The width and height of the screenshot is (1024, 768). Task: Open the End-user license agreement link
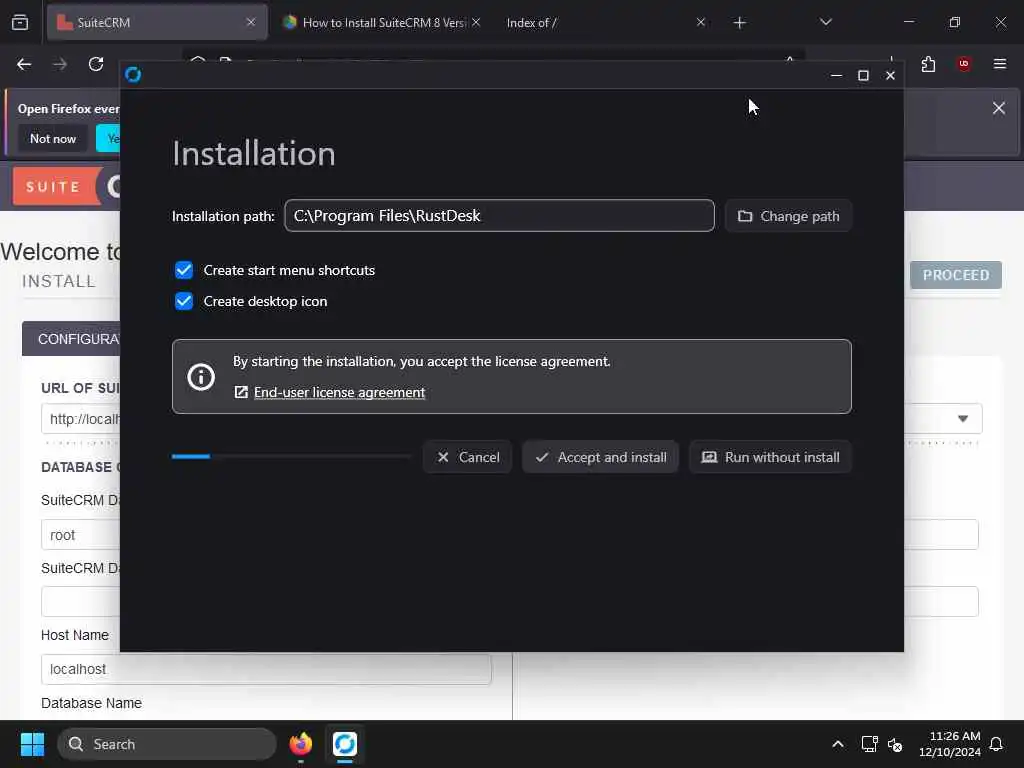coord(339,392)
